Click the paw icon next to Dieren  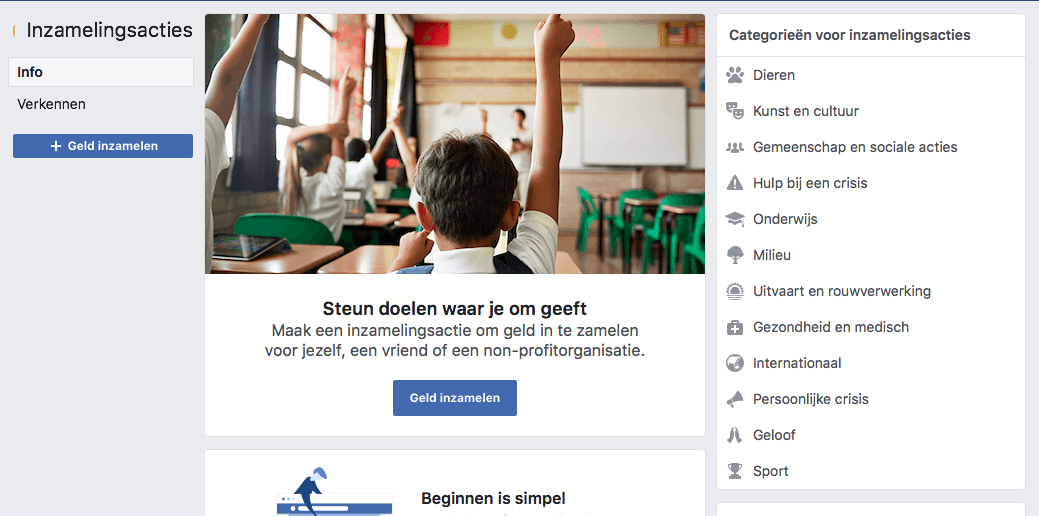click(x=734, y=75)
